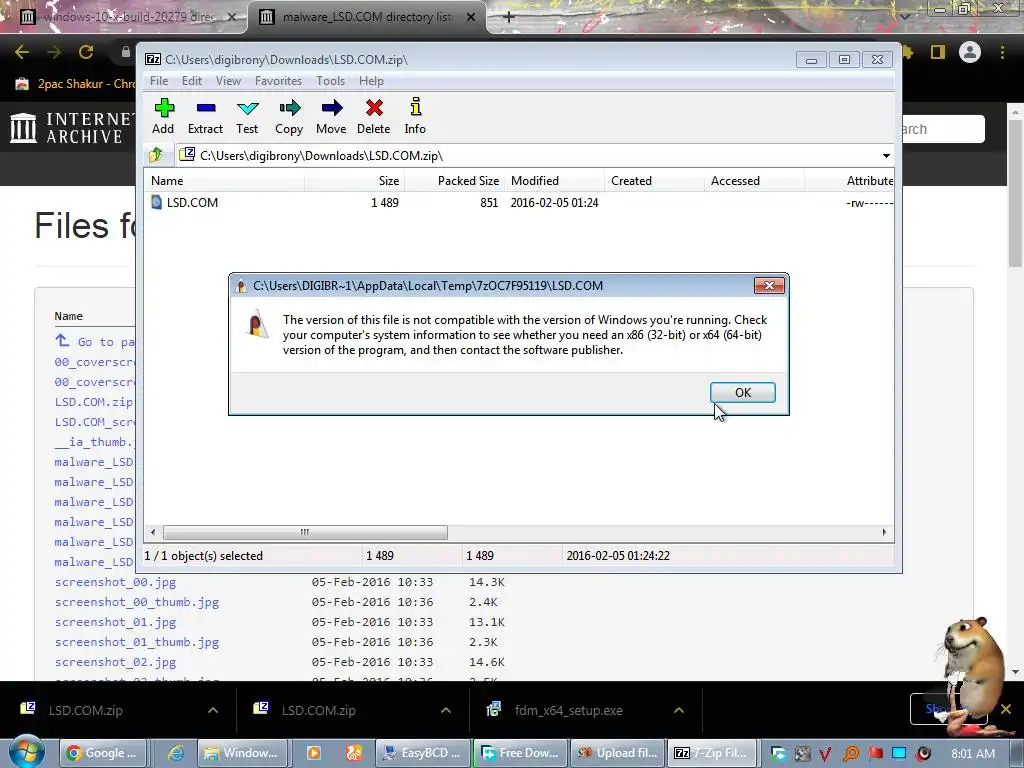Click the blue monitor tray icon
1024x768 pixels.
[899, 754]
